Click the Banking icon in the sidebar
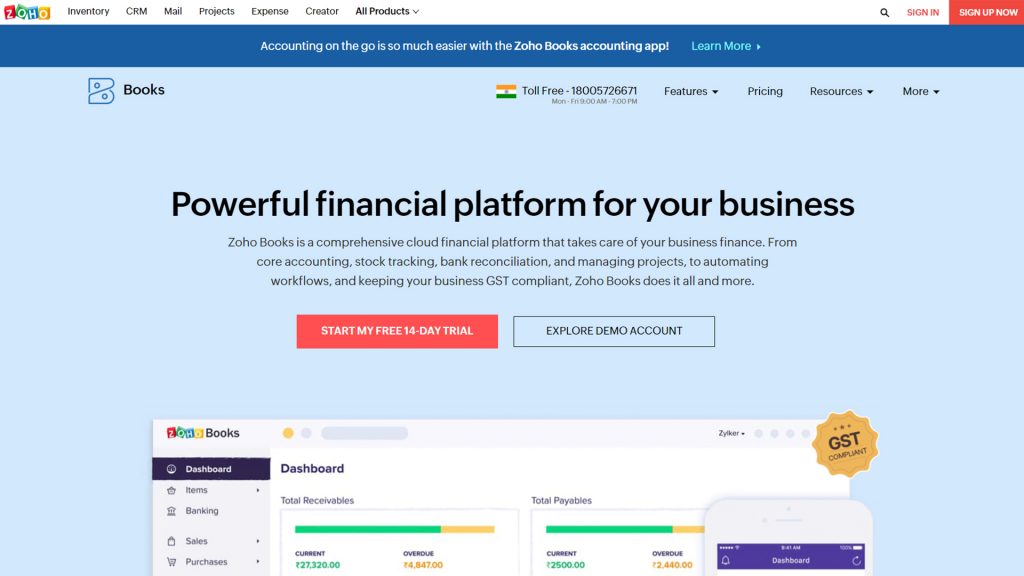This screenshot has width=1024, height=576. [x=174, y=511]
